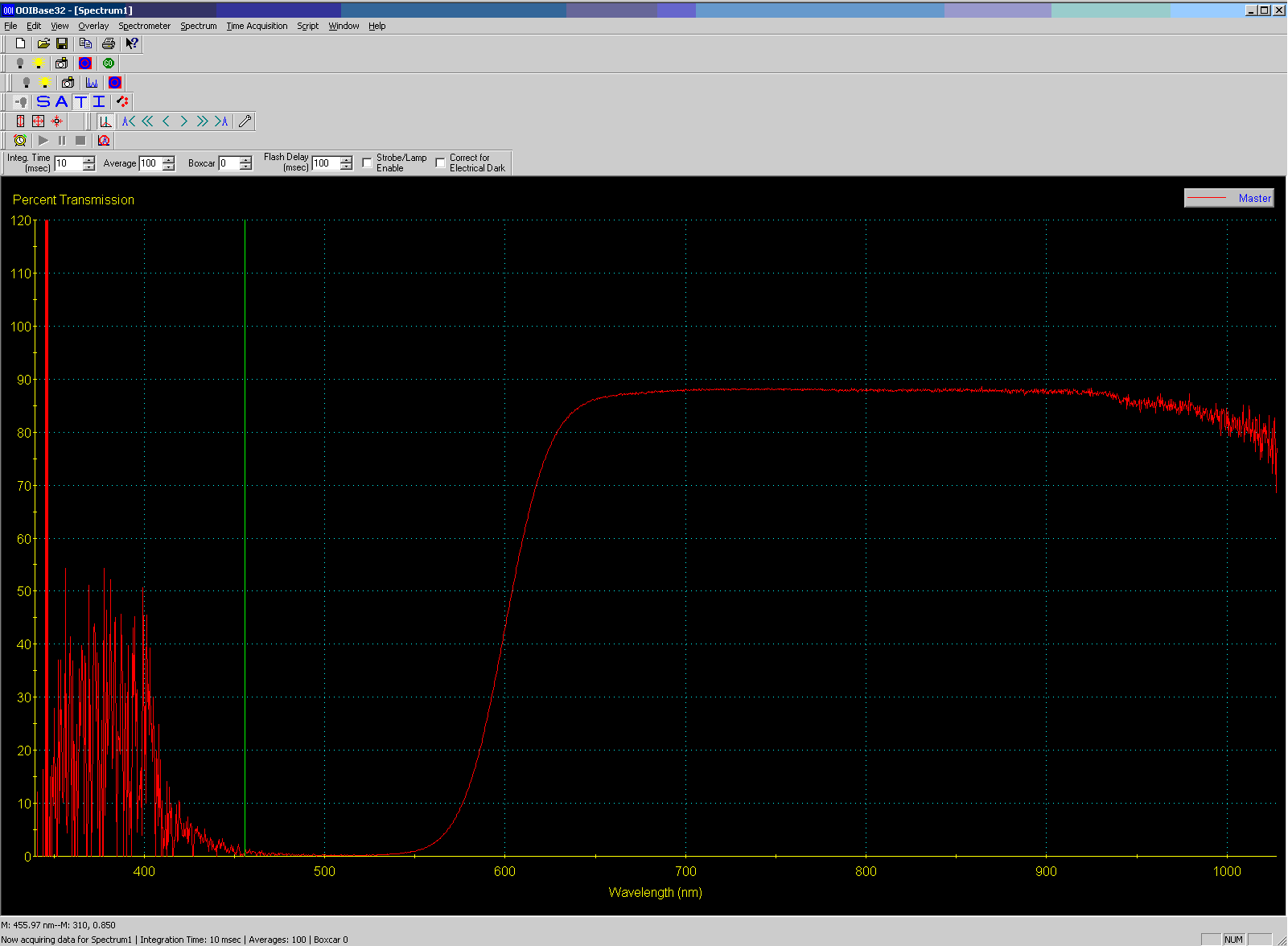This screenshot has width=1288, height=946.
Task: Save spectrum with the floppy disk icon
Action: (62, 43)
